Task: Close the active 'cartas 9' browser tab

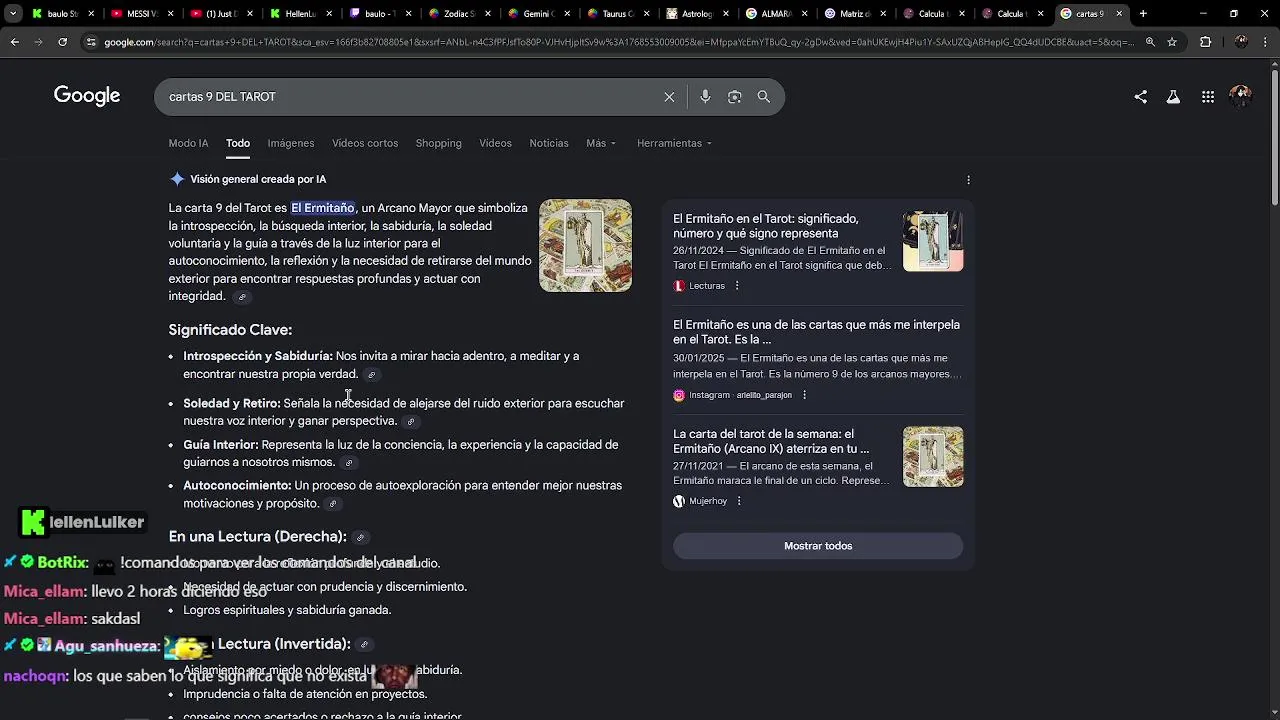Action: pyautogui.click(x=1119, y=14)
